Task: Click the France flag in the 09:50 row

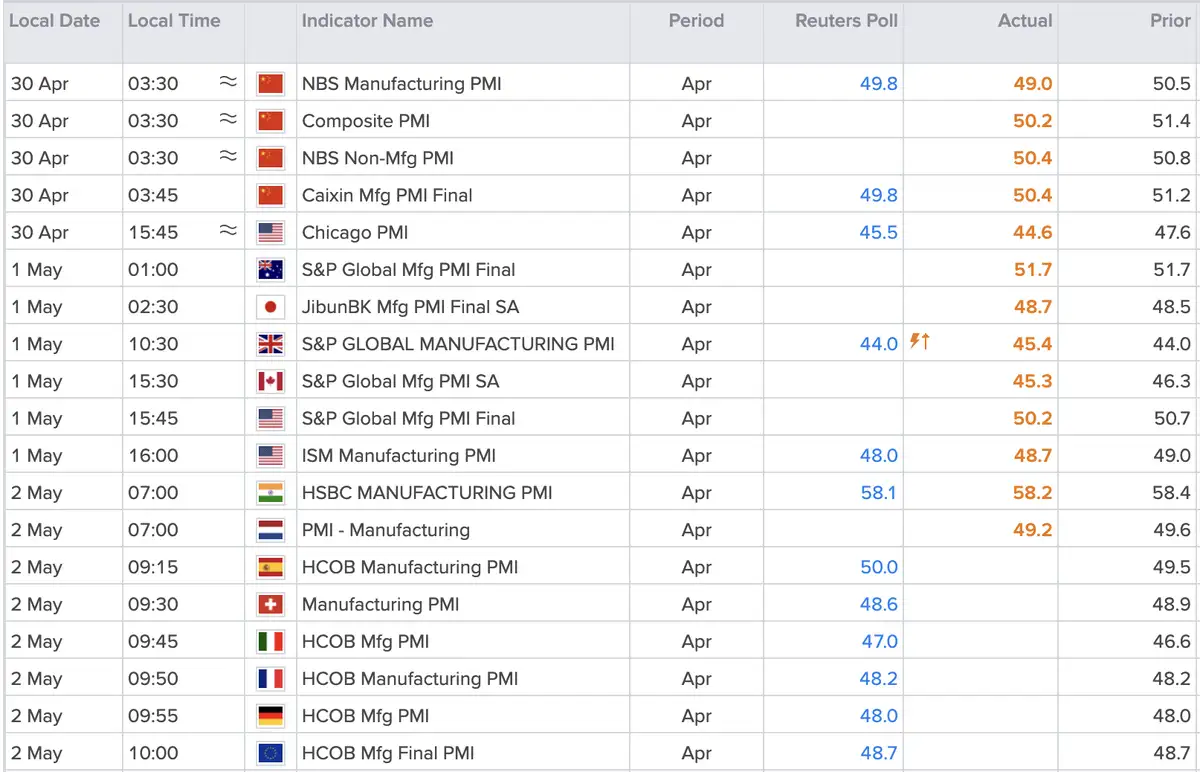Action: click(x=270, y=679)
